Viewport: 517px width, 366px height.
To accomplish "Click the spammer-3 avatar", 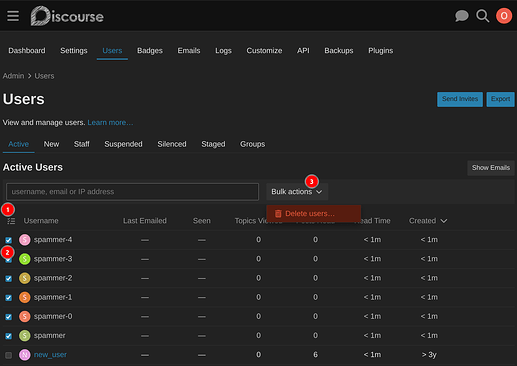I will [x=25, y=259].
